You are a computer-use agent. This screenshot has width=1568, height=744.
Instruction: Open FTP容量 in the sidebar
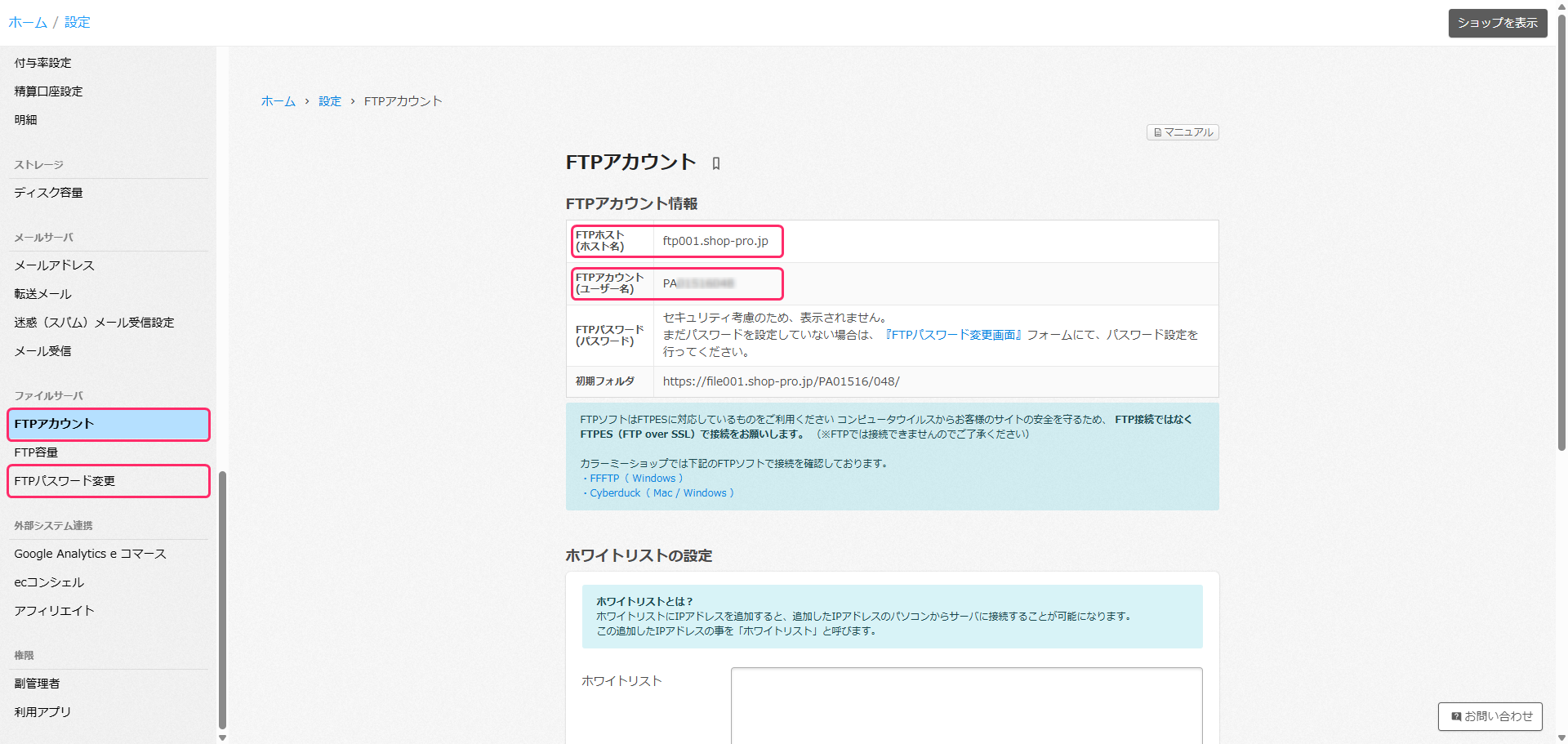[36, 452]
